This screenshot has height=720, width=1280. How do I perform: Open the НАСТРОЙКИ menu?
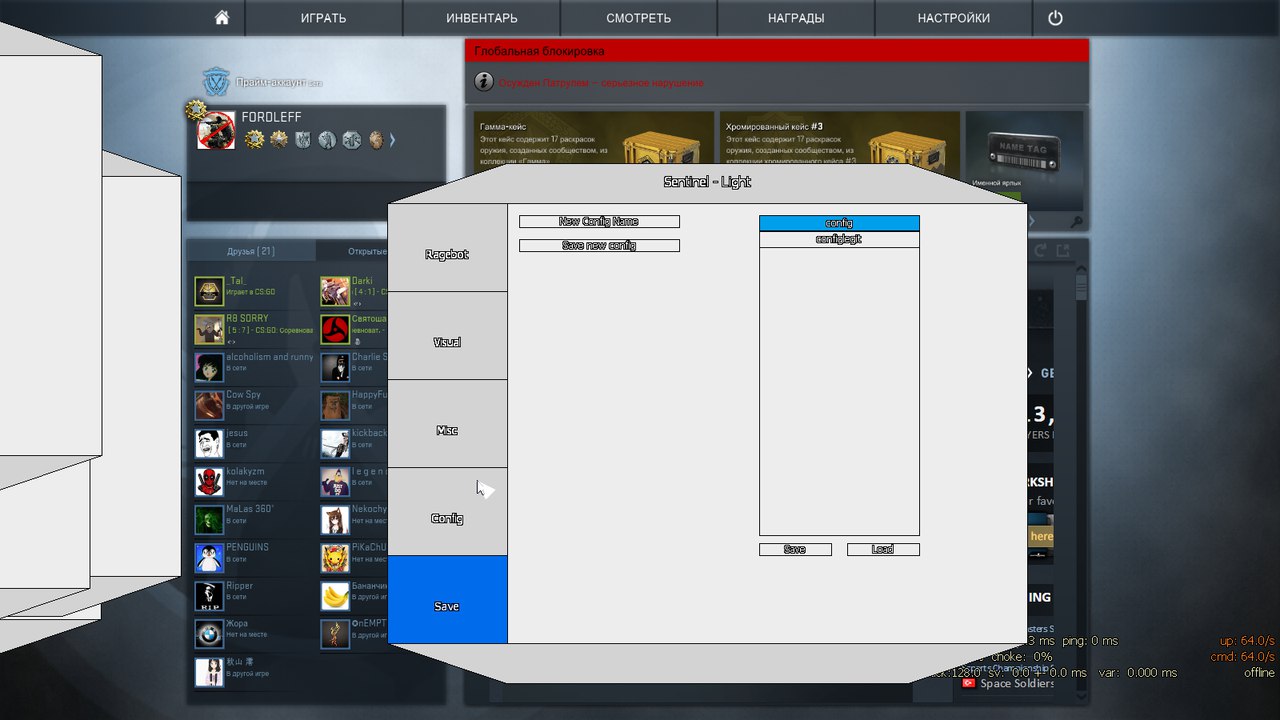[x=954, y=18]
